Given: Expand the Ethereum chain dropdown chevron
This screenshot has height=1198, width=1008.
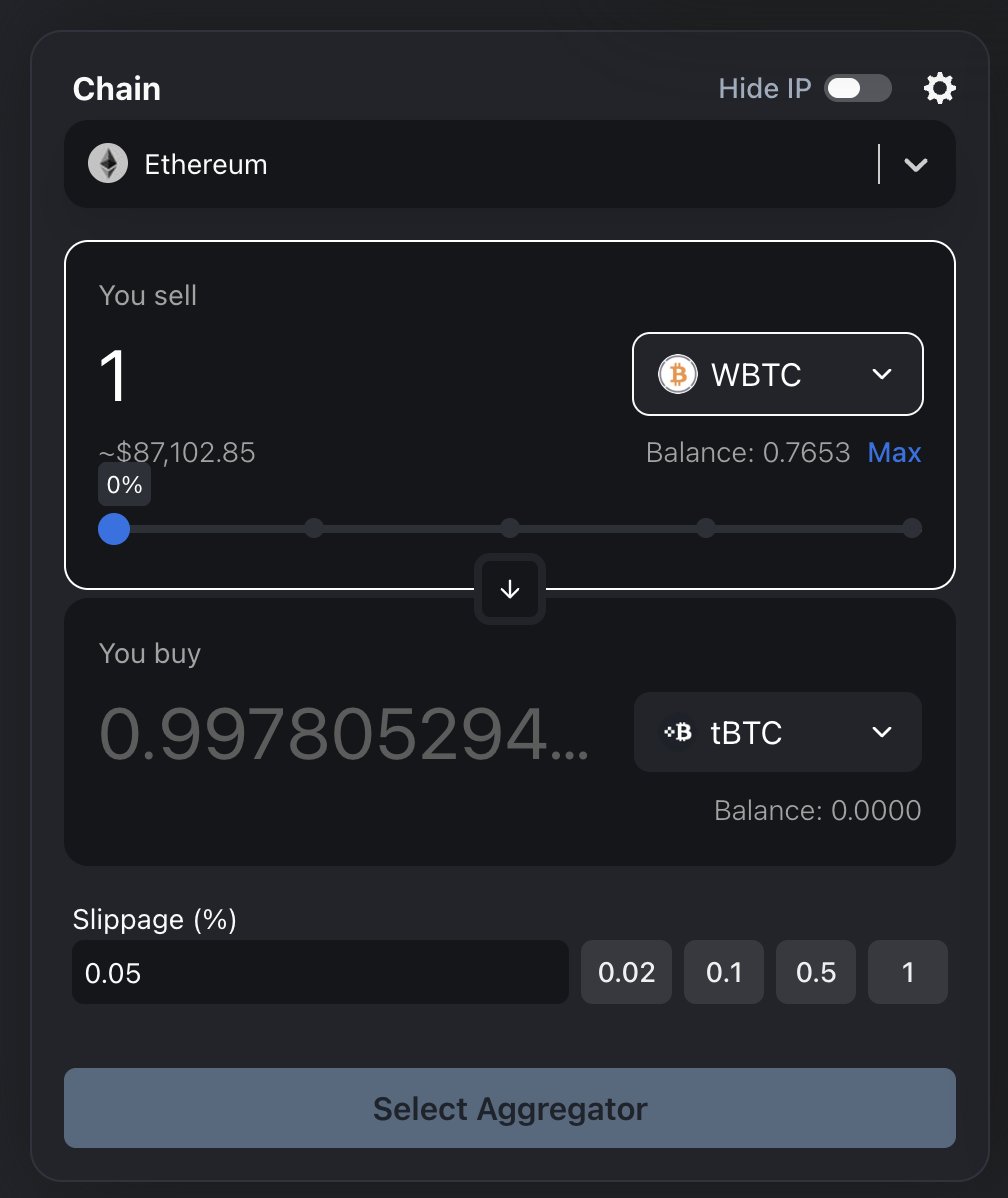Looking at the screenshot, I should click(916, 165).
